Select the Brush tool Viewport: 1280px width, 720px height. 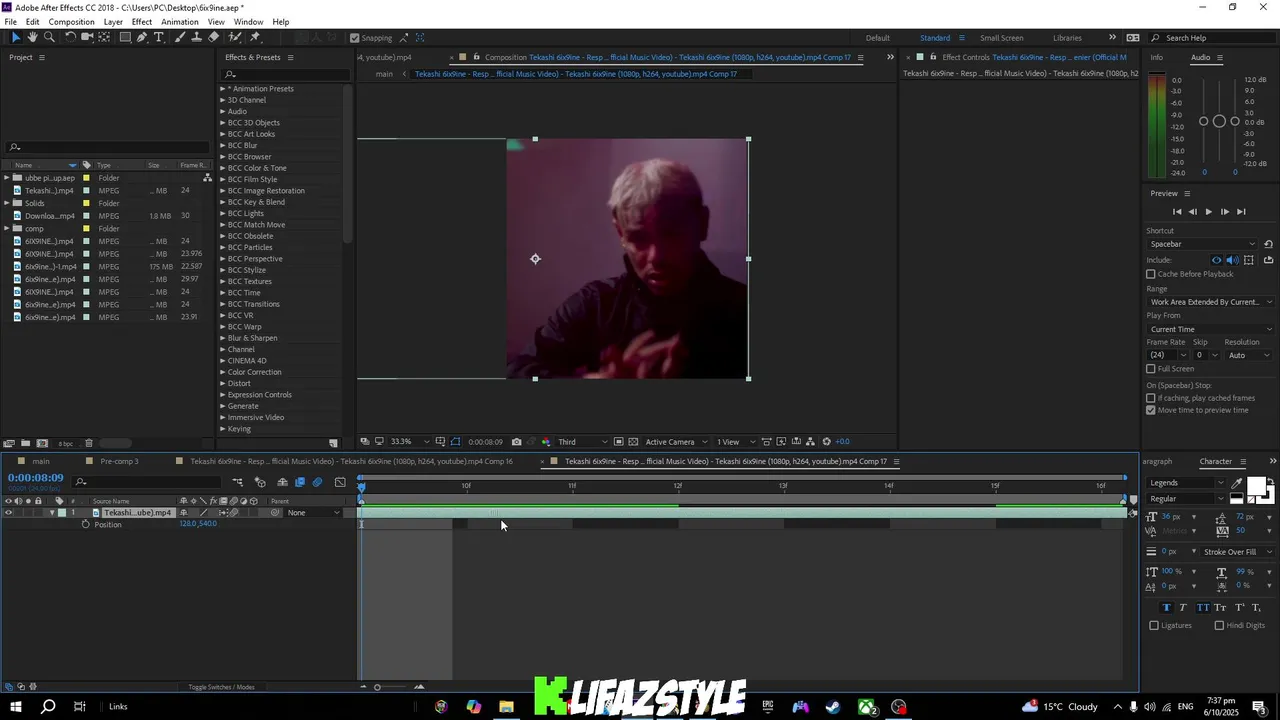pos(180,37)
